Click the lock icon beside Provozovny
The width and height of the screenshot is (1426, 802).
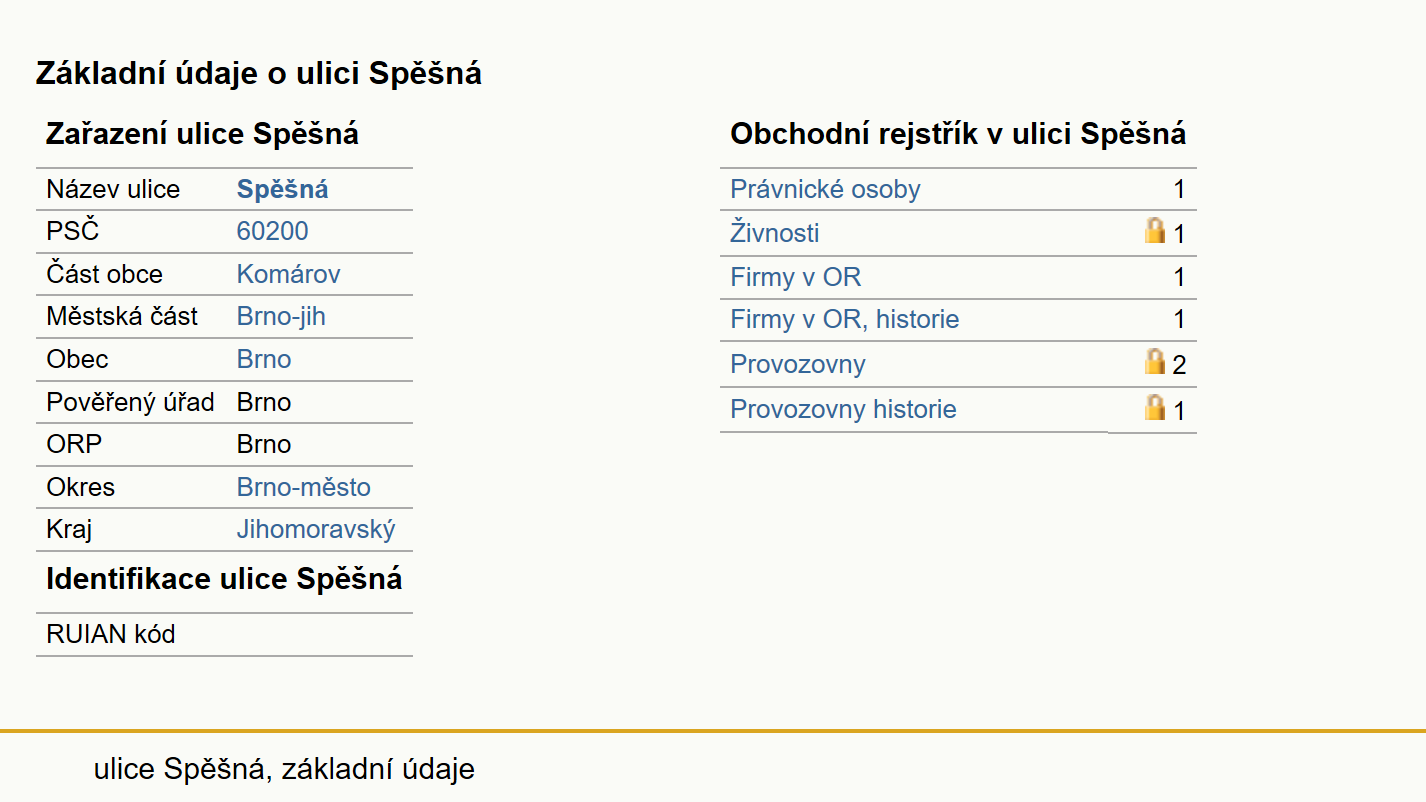(1155, 361)
